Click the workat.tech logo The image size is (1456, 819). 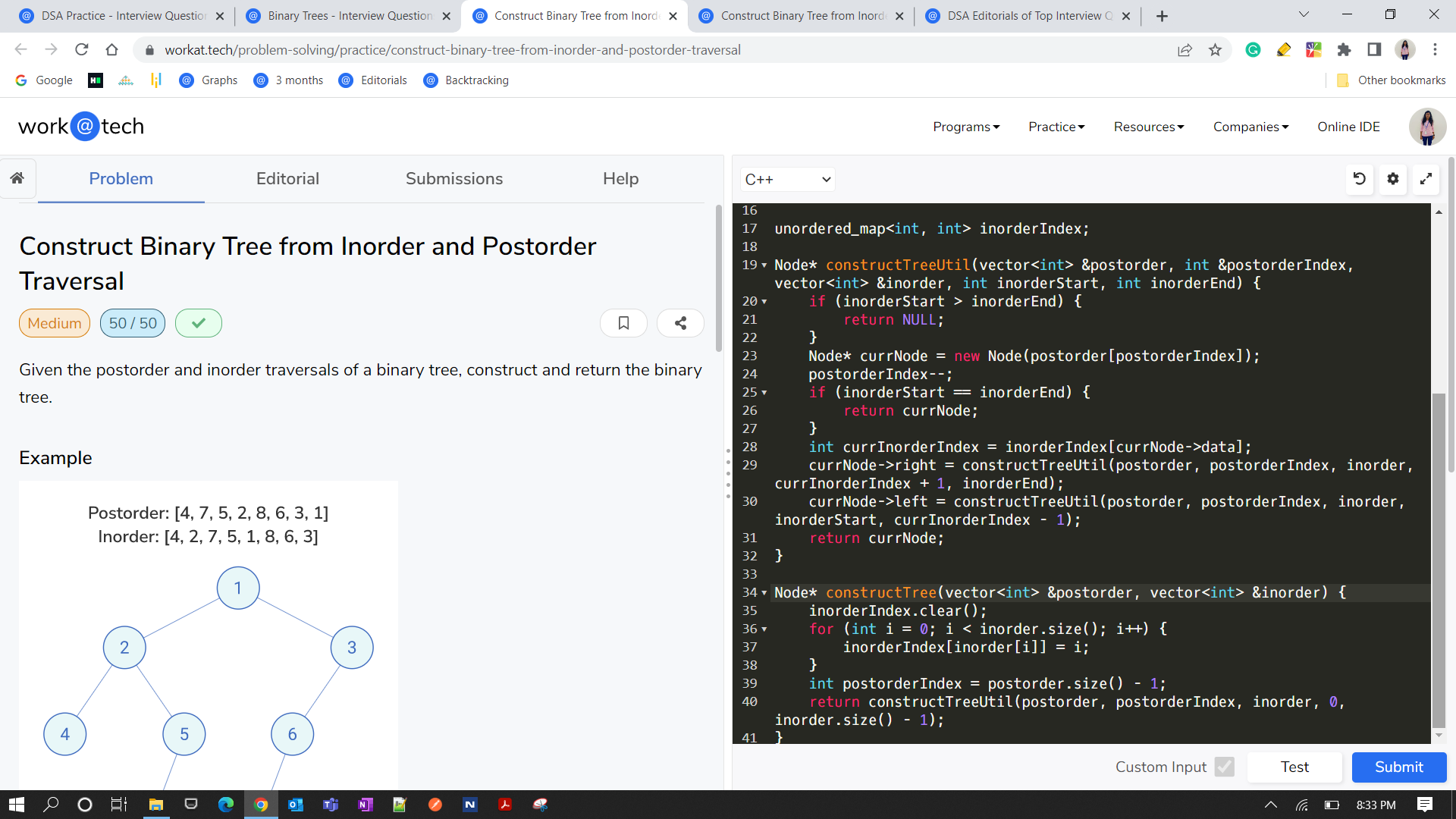pos(81,126)
